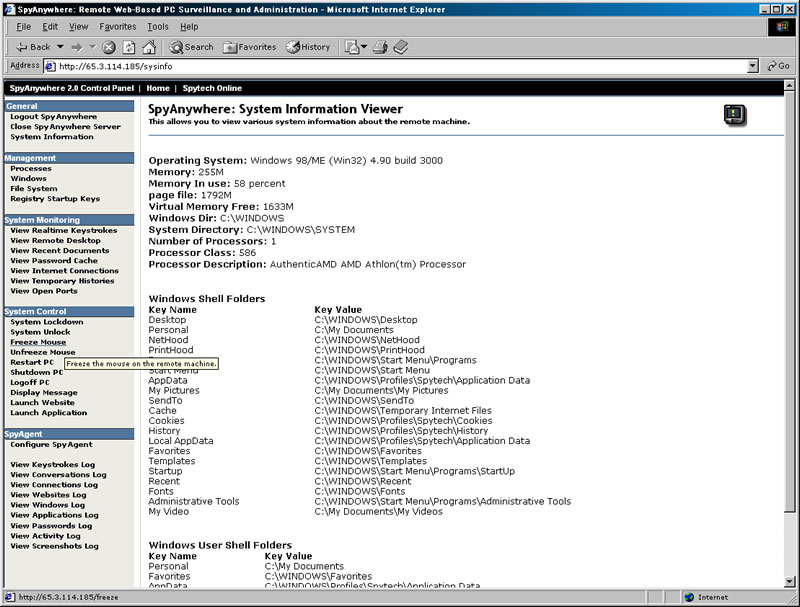The height and width of the screenshot is (607, 800).
Task: Open Registry Startup Keys link
Action: tap(55, 198)
